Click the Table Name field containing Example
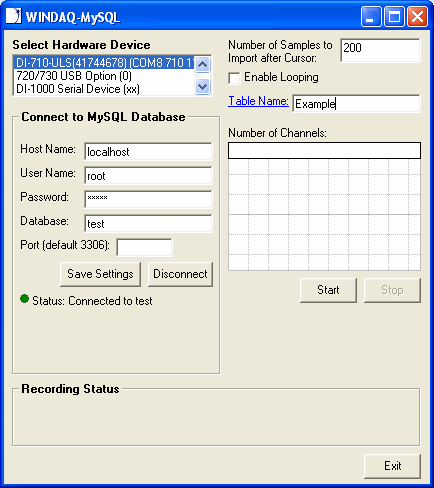434x488 pixels. click(x=356, y=104)
